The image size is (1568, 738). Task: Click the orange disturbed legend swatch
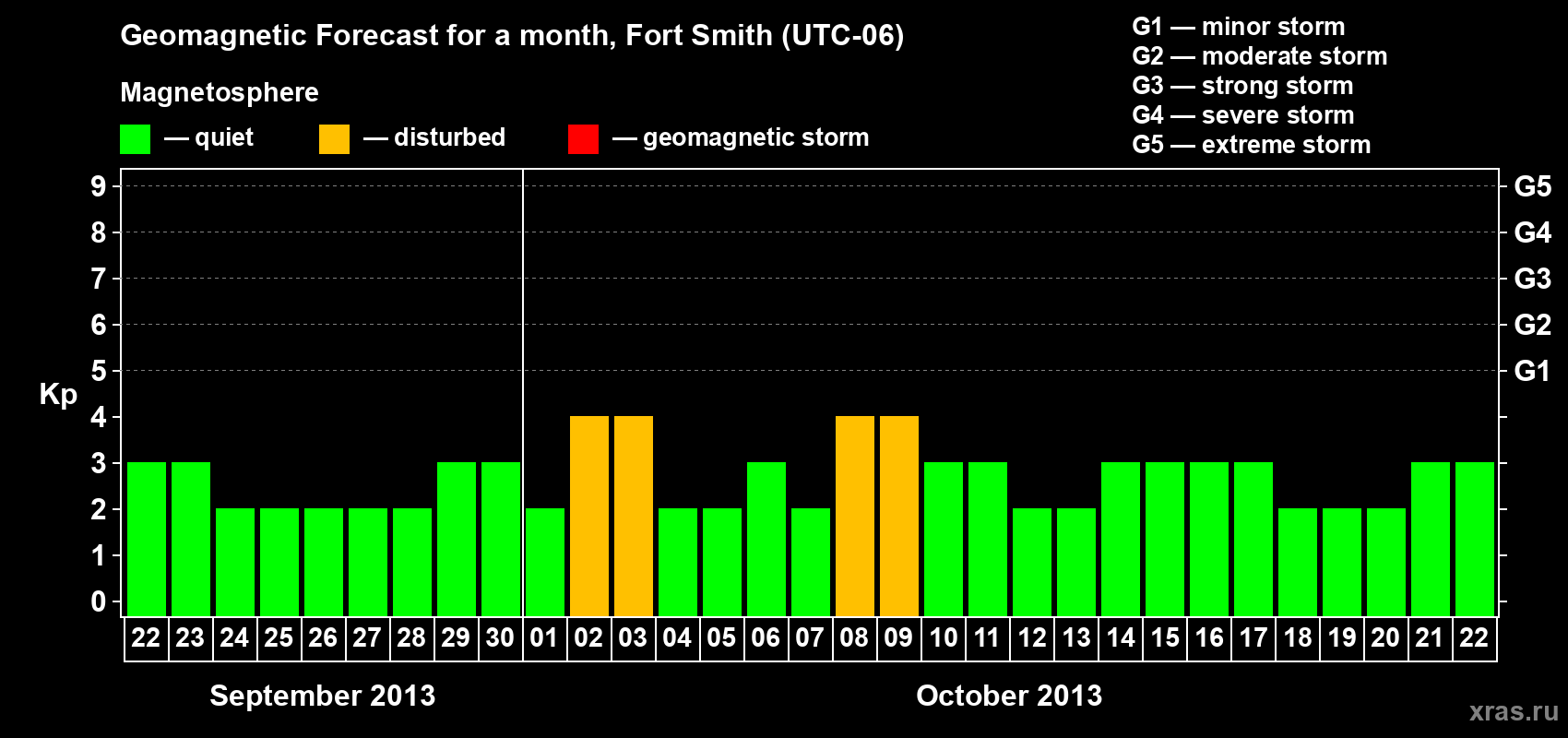tap(334, 139)
